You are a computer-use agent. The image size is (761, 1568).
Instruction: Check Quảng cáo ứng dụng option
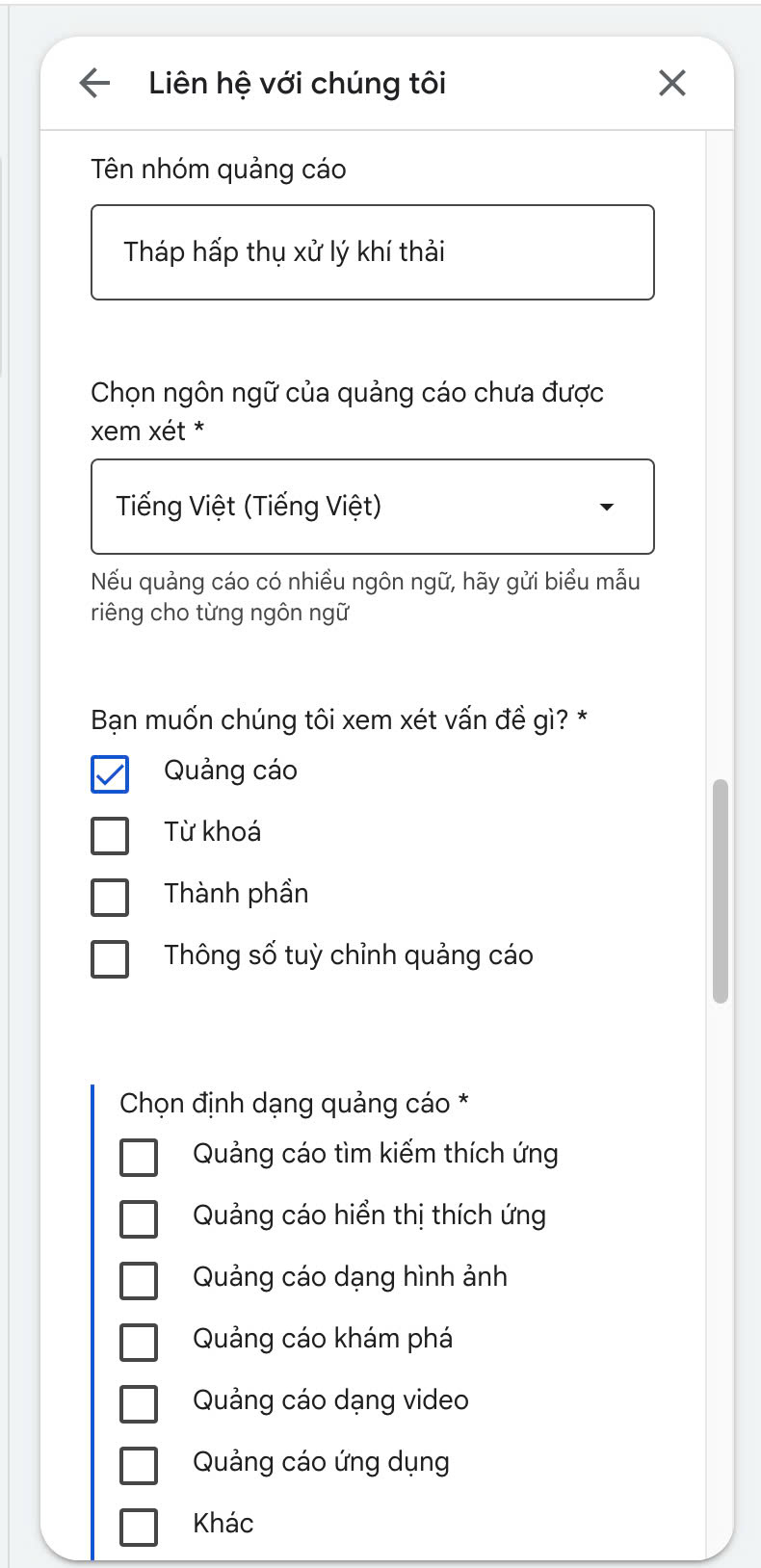pyautogui.click(x=139, y=1465)
